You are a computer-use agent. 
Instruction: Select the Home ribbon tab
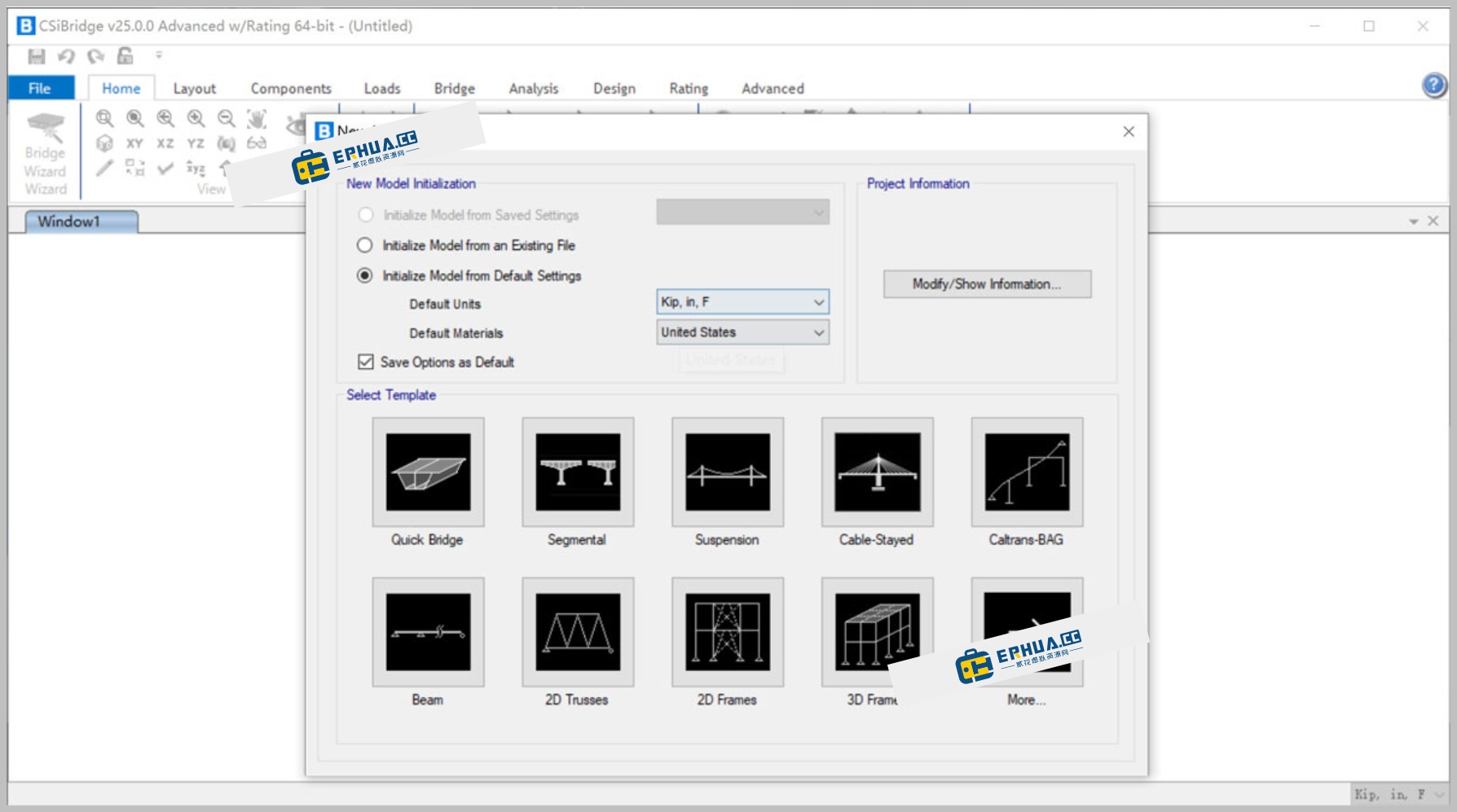pyautogui.click(x=121, y=88)
